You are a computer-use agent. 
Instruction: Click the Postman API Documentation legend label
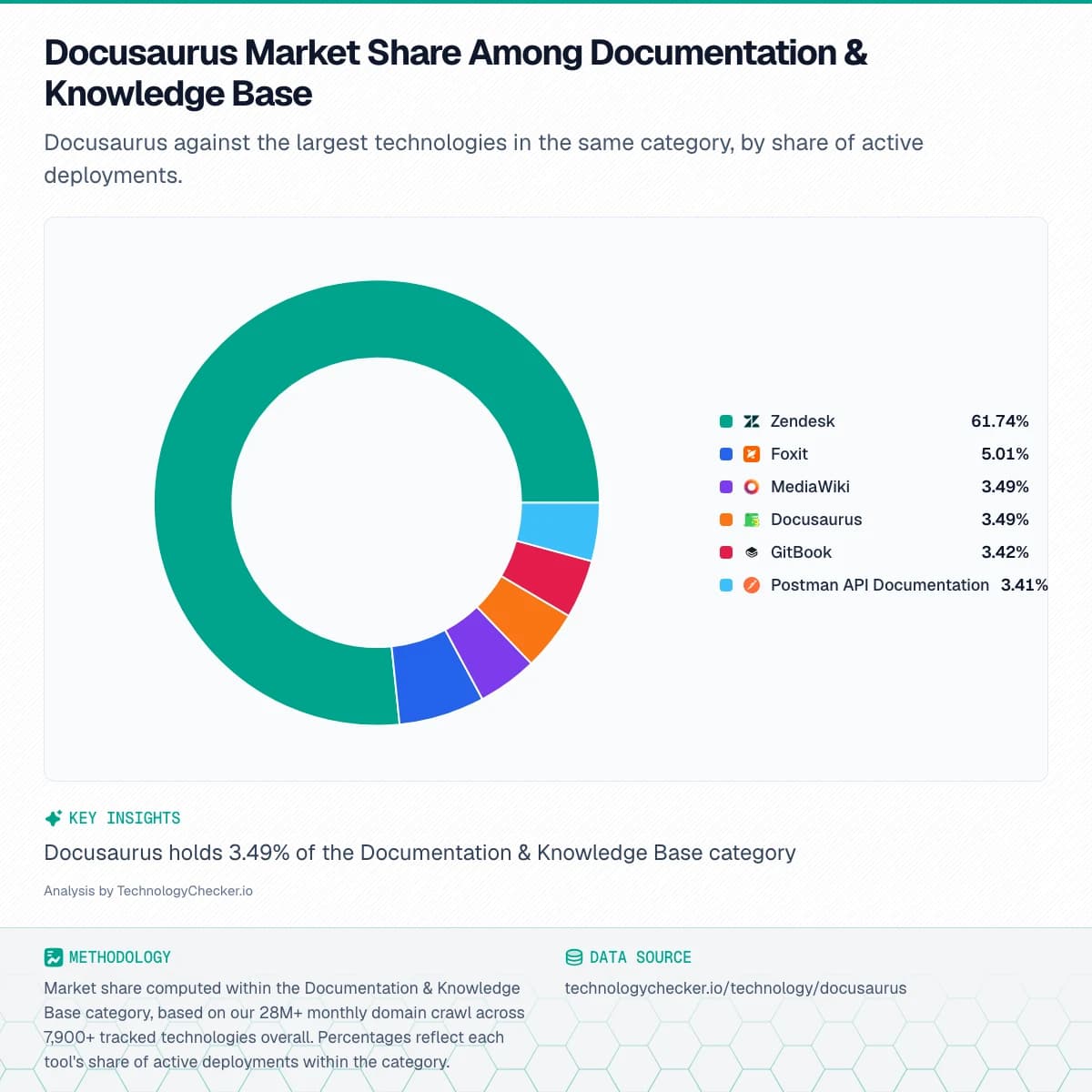[x=880, y=585]
